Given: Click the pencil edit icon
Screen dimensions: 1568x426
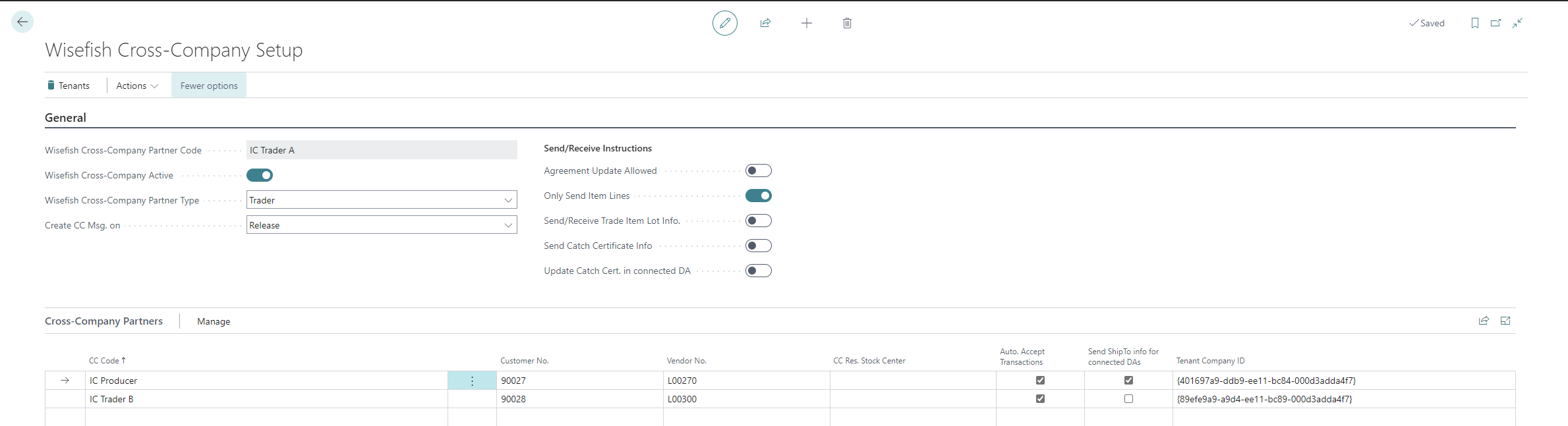Looking at the screenshot, I should pos(724,23).
